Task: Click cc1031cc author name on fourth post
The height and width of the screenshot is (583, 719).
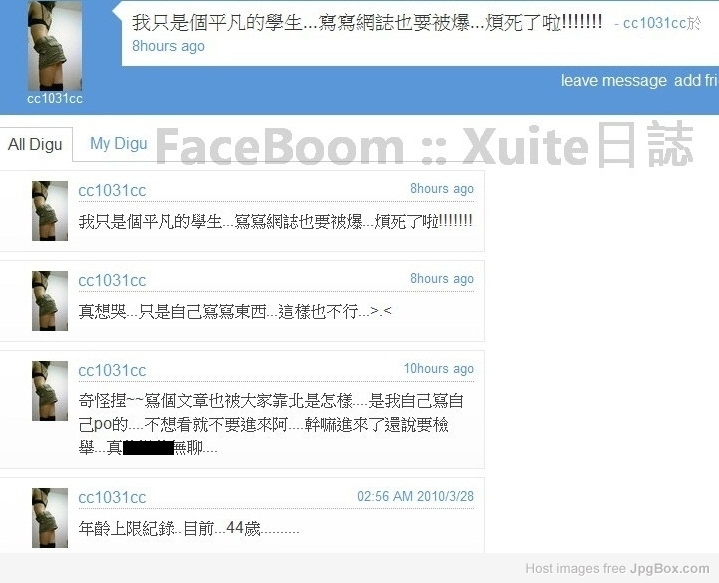Action: pos(112,497)
